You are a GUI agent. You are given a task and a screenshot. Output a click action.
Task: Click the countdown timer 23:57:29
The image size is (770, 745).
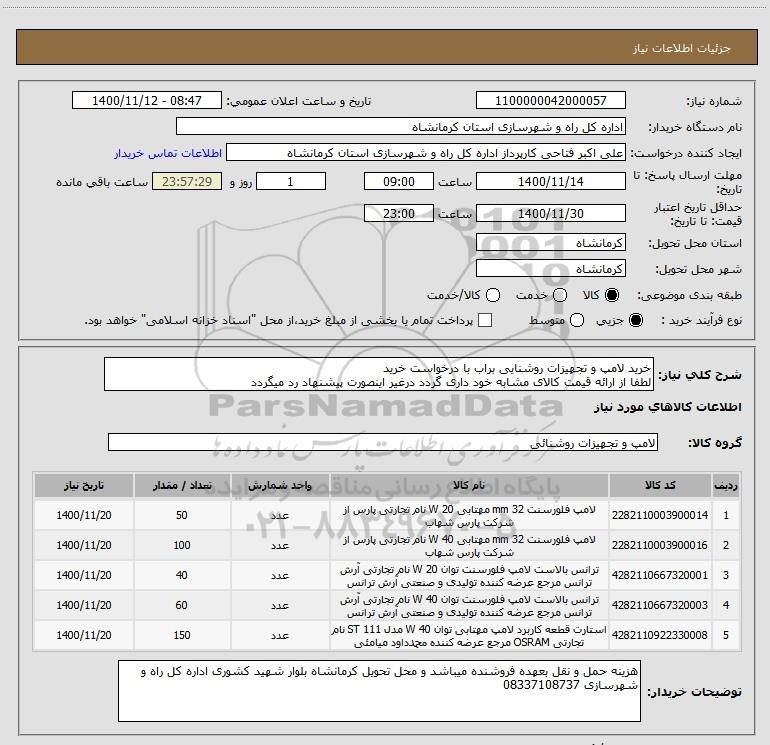[187, 181]
